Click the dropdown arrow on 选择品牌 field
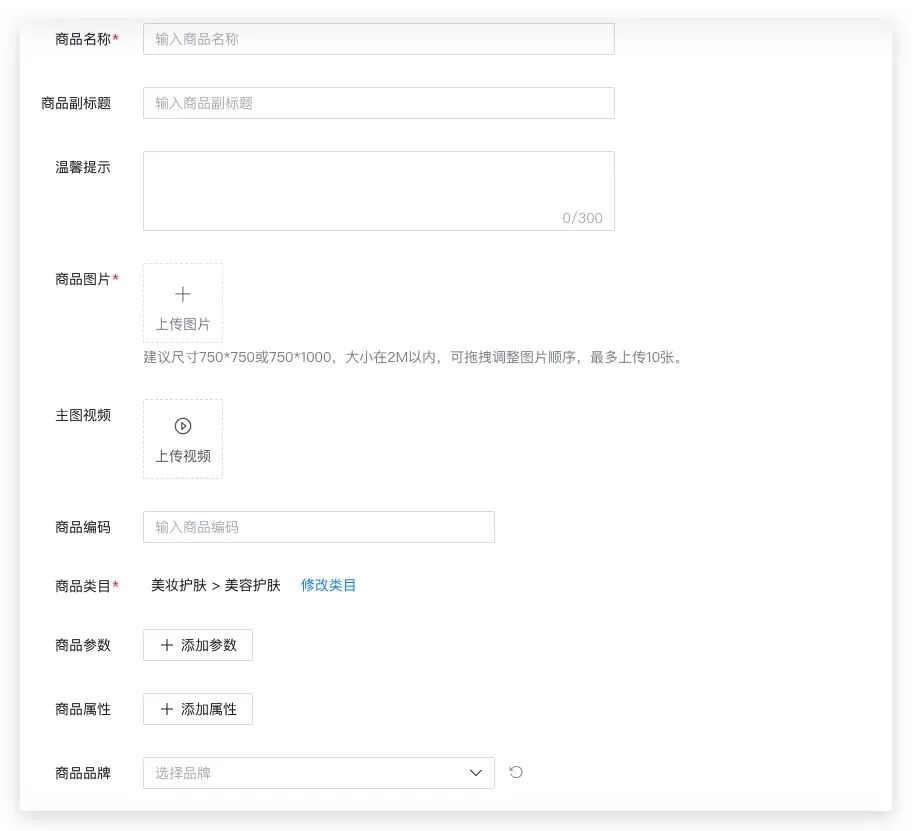Image resolution: width=912 pixels, height=831 pixels. 476,772
